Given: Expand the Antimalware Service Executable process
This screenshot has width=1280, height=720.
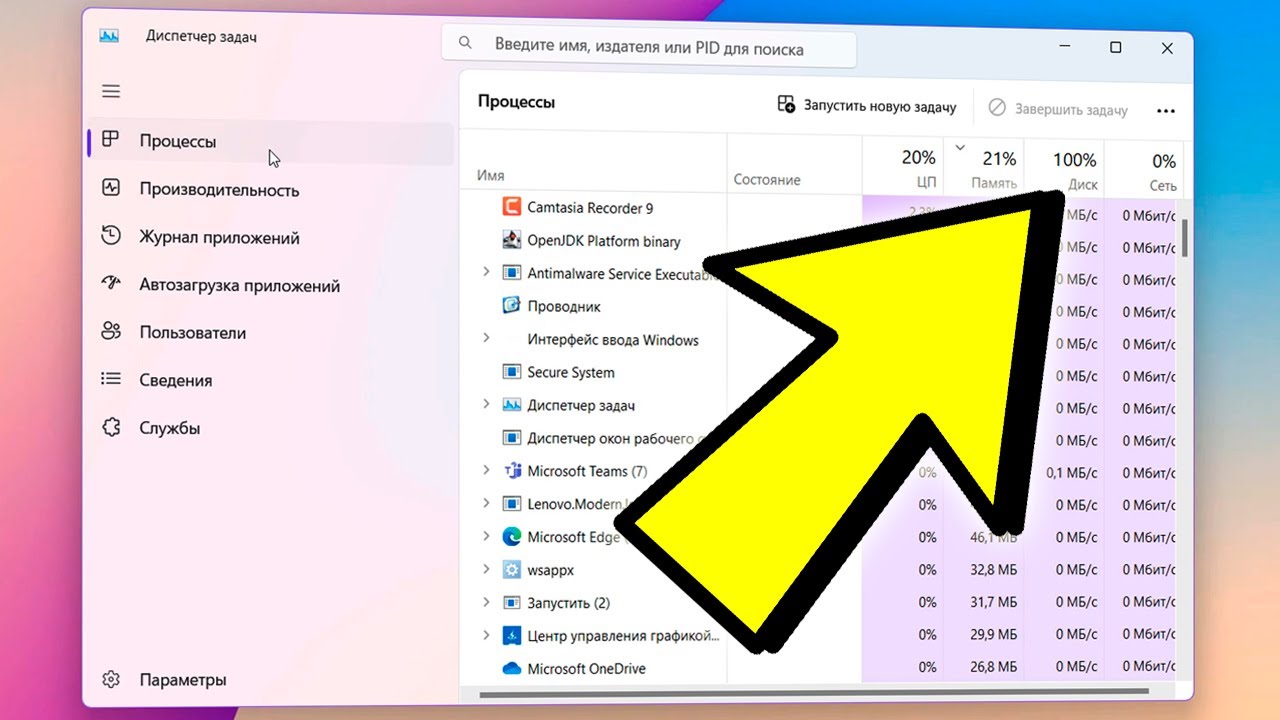Looking at the screenshot, I should (x=486, y=273).
